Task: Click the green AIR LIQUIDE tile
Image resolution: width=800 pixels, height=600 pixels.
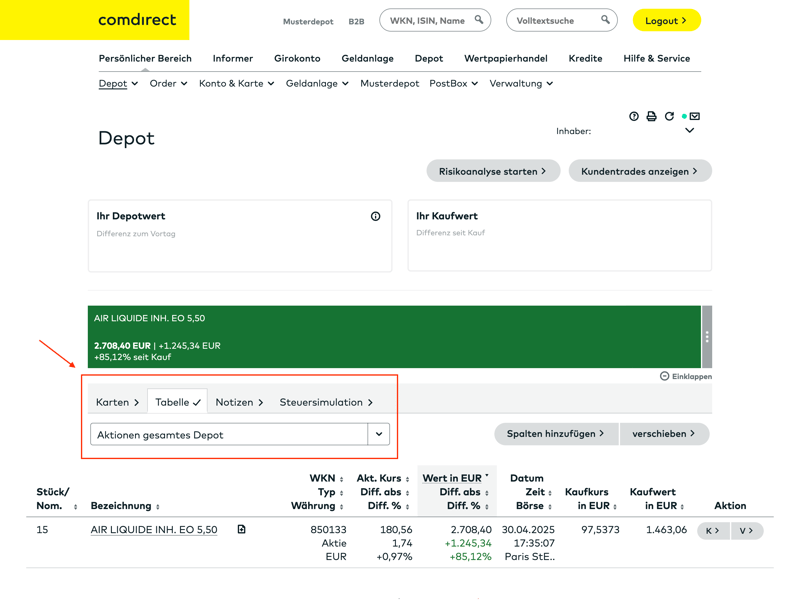Action: (x=394, y=337)
